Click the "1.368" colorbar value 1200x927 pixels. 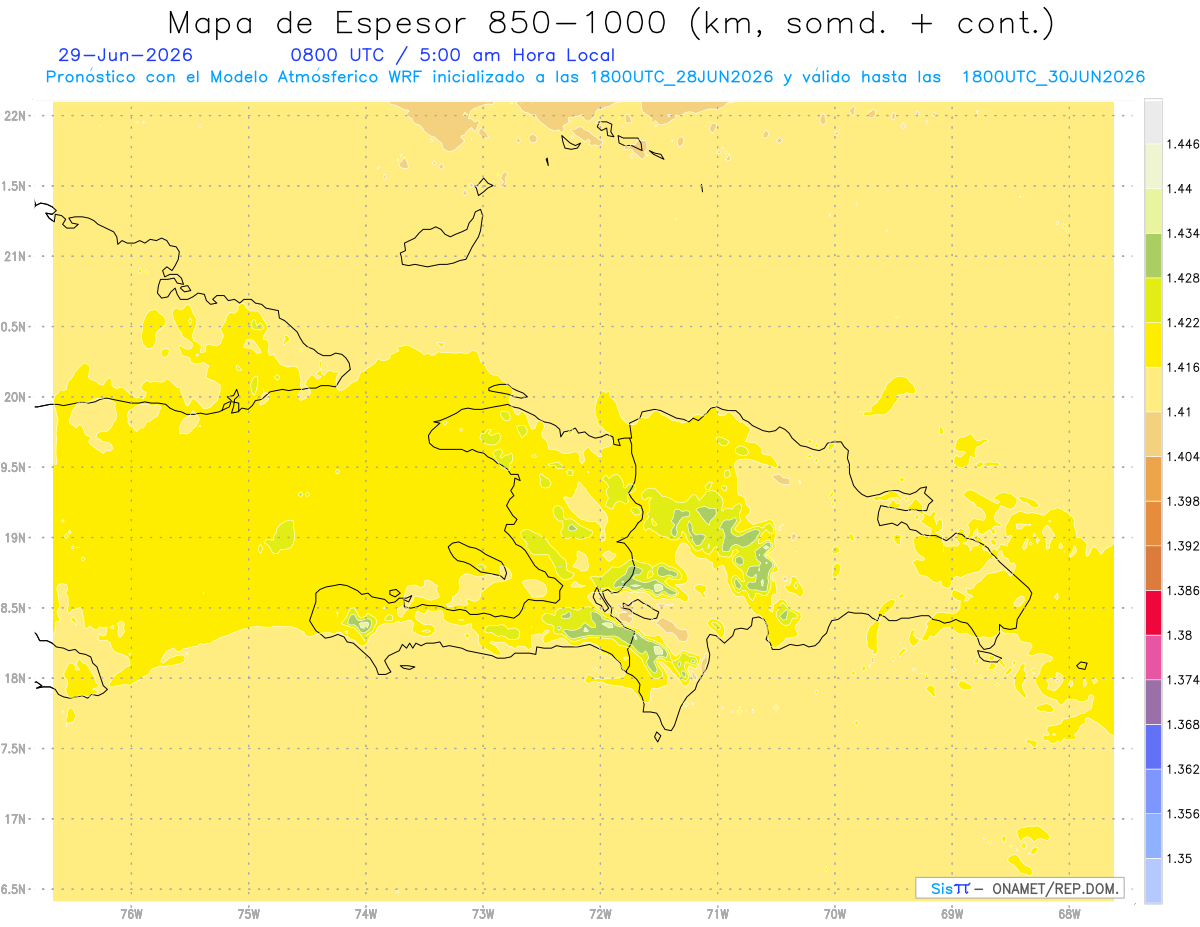point(1183,724)
